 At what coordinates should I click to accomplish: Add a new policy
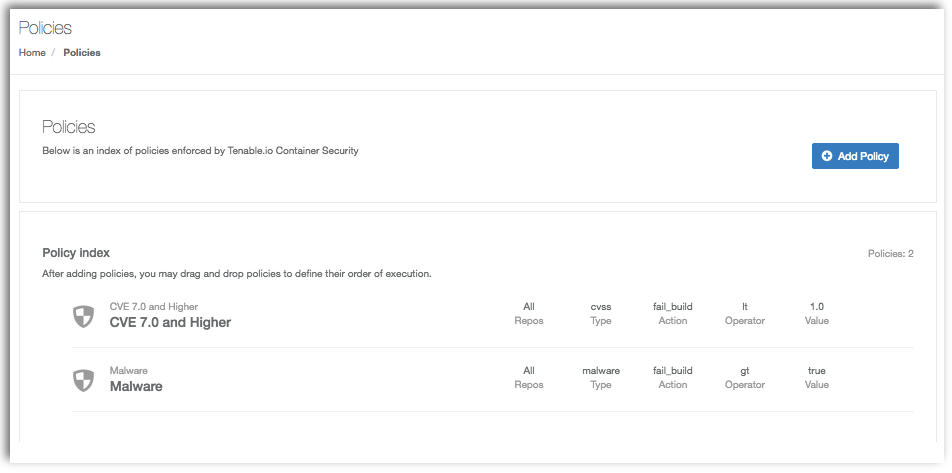[x=855, y=156]
